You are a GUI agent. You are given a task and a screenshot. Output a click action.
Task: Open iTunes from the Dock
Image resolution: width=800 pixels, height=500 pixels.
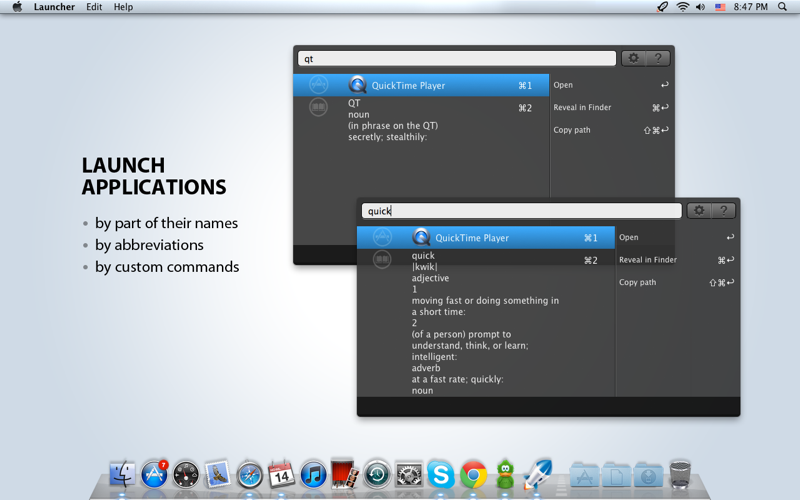pyautogui.click(x=313, y=476)
